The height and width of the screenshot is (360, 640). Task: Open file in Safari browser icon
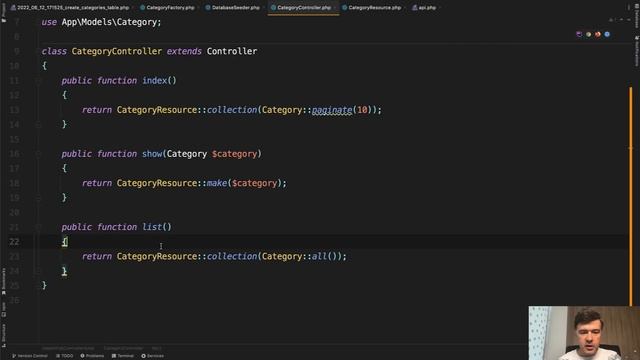[x=607, y=34]
